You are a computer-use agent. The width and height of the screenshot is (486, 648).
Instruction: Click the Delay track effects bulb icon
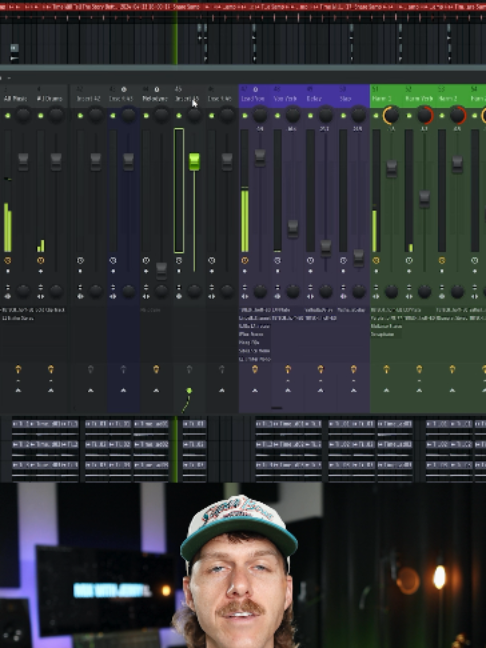point(320,369)
